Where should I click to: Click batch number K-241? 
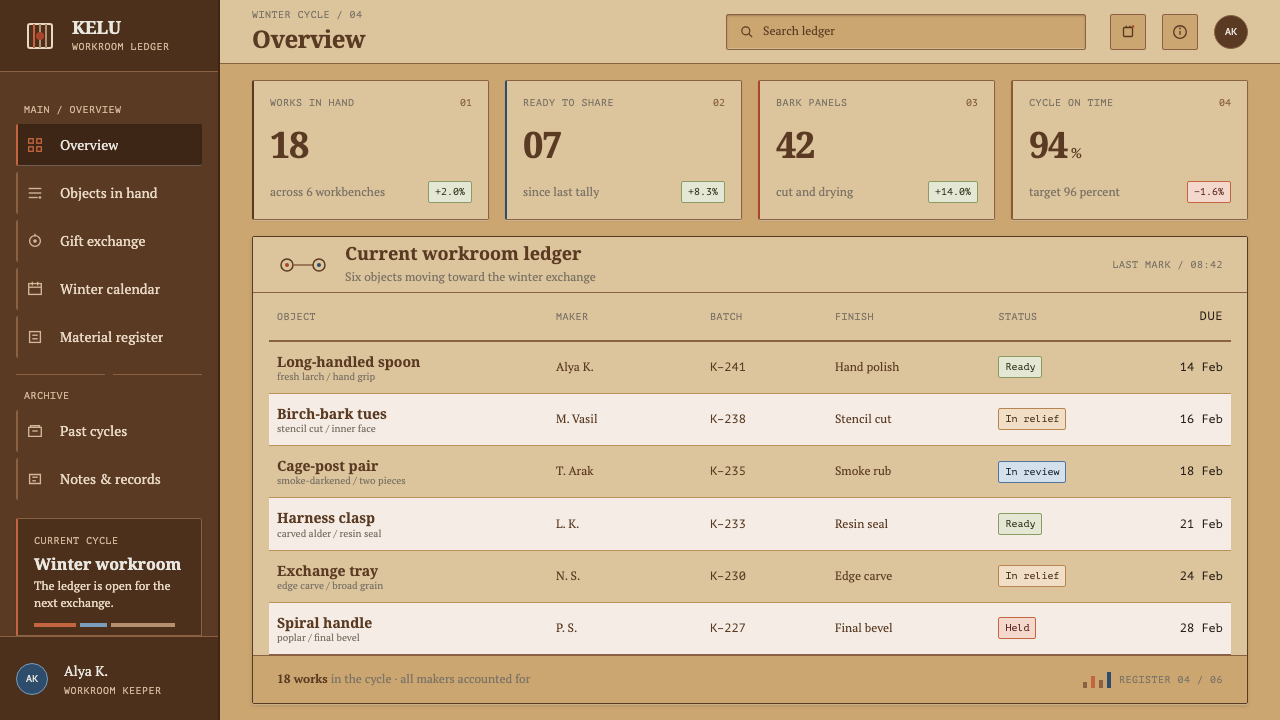[728, 367]
